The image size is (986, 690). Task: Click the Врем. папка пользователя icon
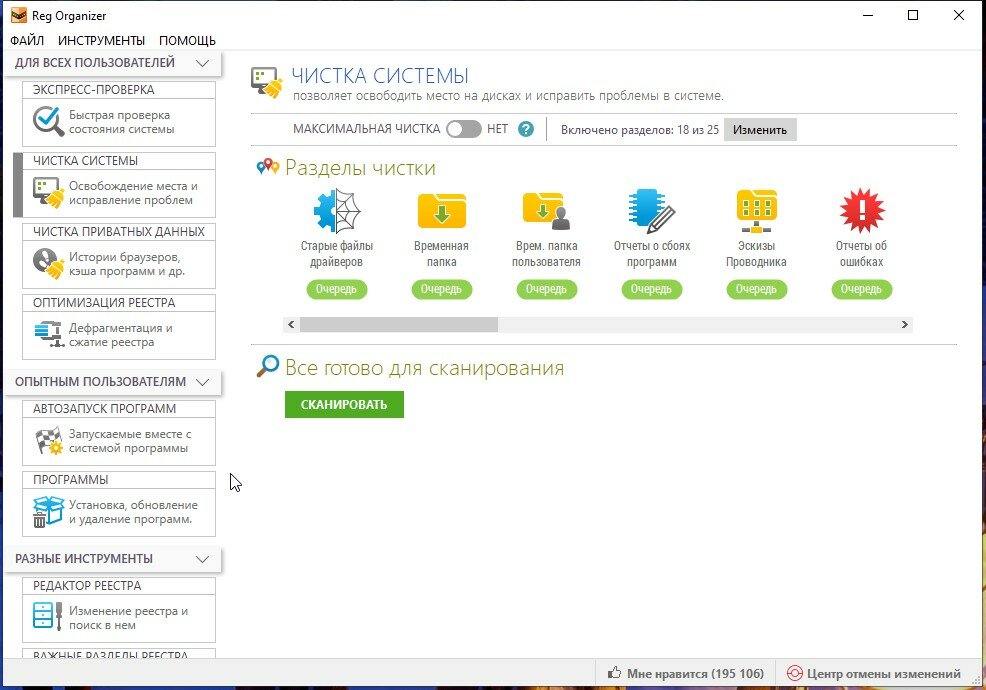[546, 211]
